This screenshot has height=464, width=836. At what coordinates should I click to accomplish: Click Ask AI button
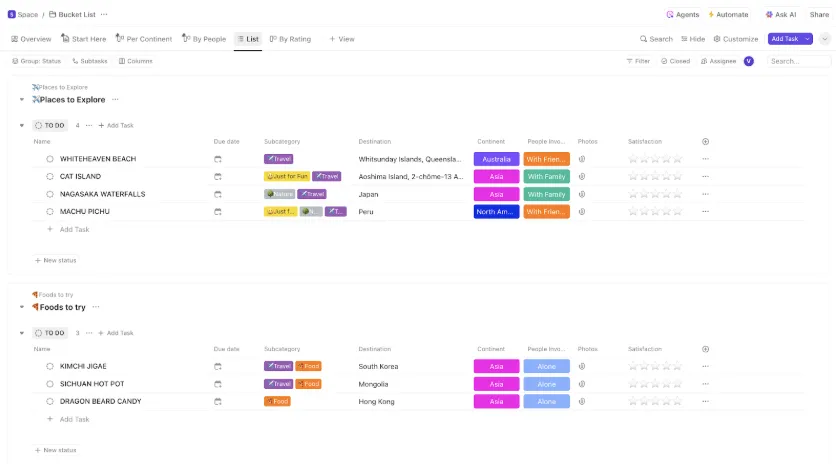click(781, 14)
